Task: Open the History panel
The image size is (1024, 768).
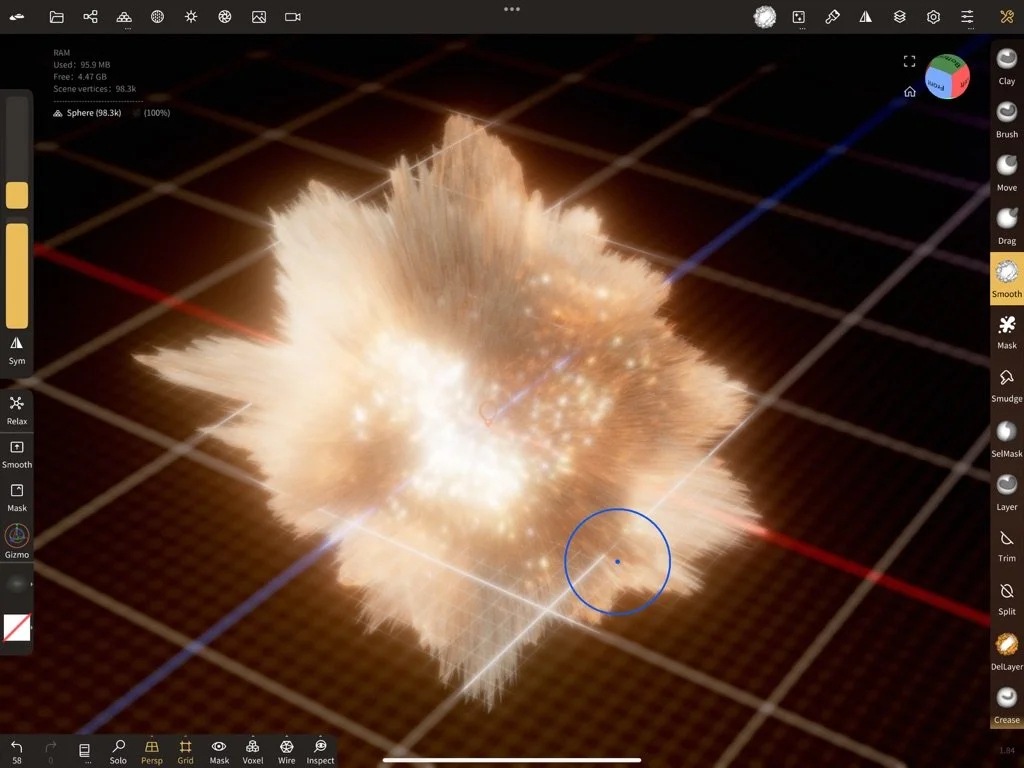Action: (x=85, y=751)
